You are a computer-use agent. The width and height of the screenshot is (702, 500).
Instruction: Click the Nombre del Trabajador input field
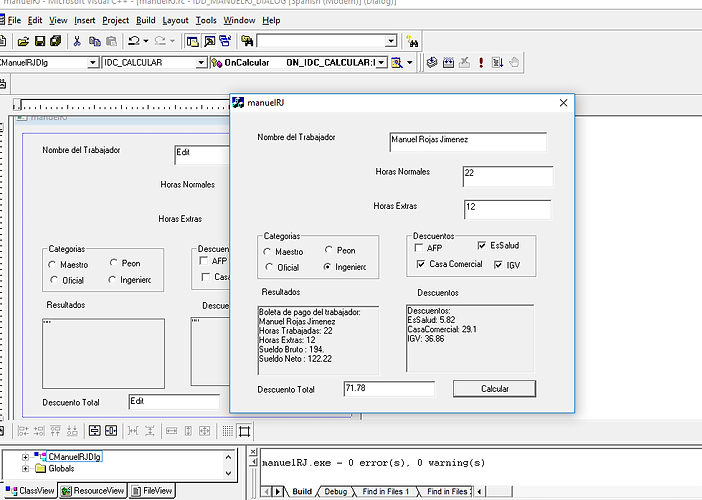pyautogui.click(x=468, y=142)
